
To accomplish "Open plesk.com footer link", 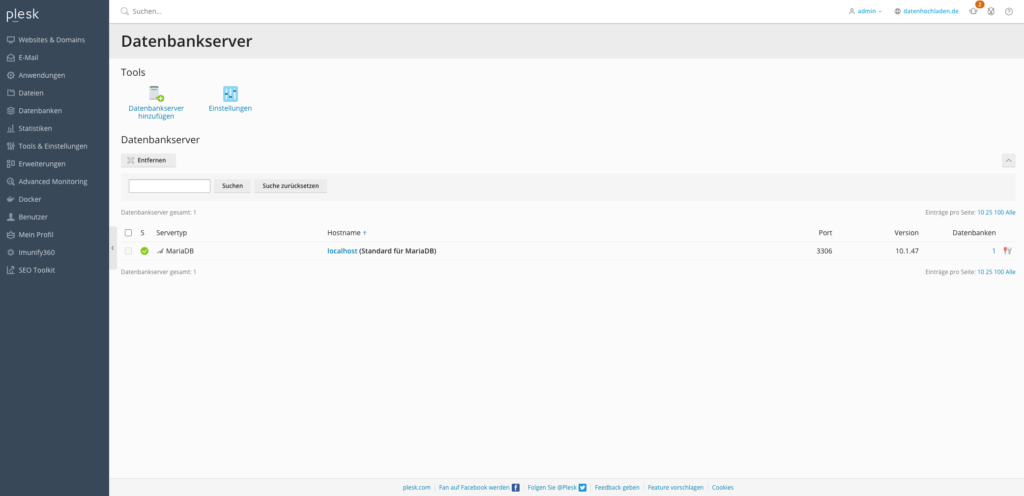I will (417, 488).
